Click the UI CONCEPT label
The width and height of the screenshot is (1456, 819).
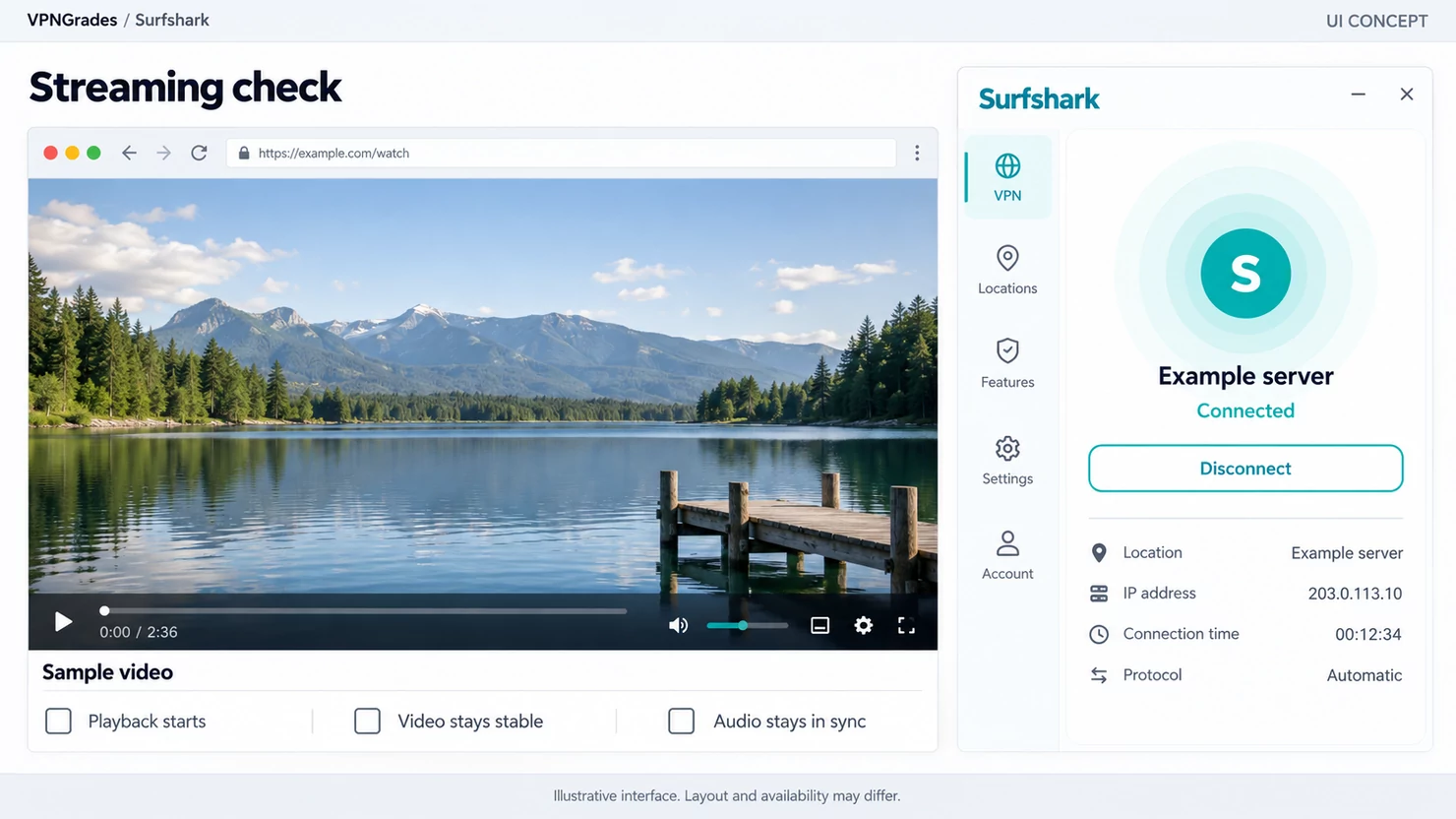pos(1376,21)
